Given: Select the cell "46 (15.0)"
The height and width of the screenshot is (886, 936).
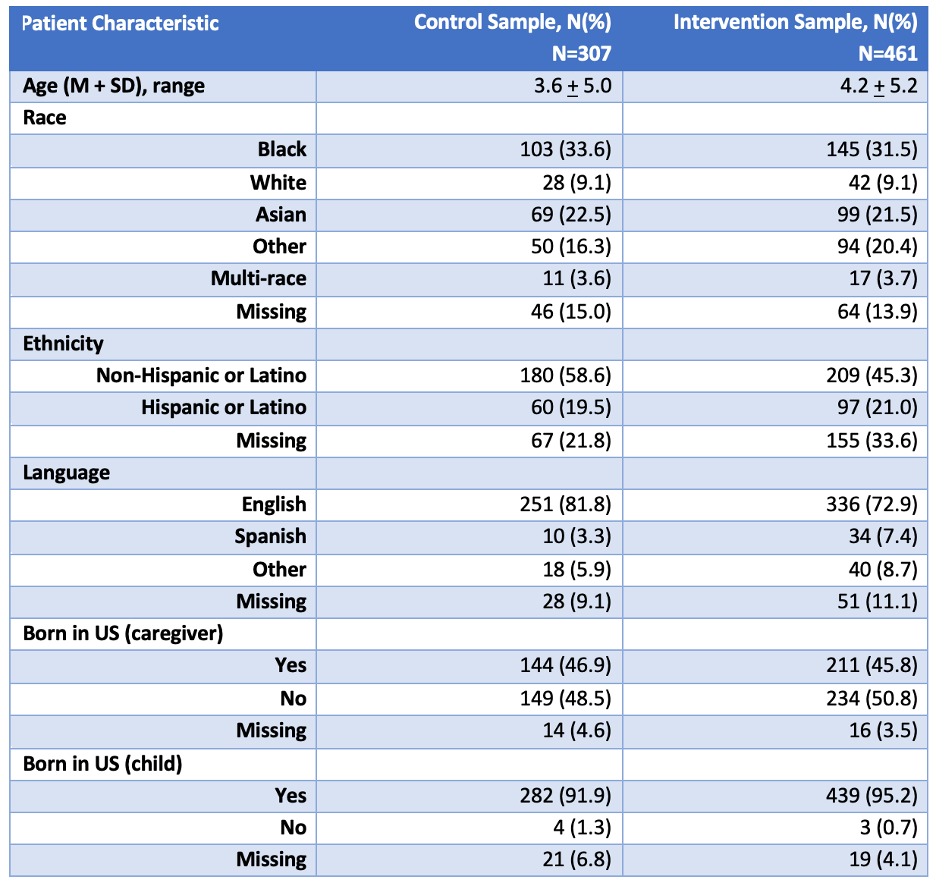Looking at the screenshot, I should tap(571, 312).
